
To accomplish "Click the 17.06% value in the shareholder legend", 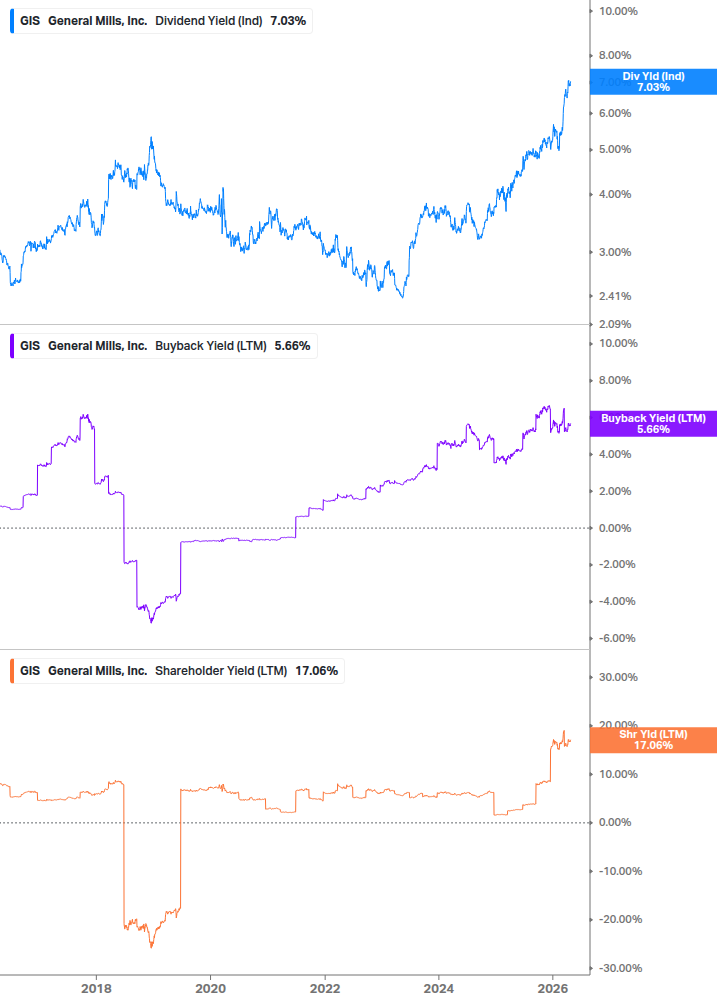I will click(317, 671).
